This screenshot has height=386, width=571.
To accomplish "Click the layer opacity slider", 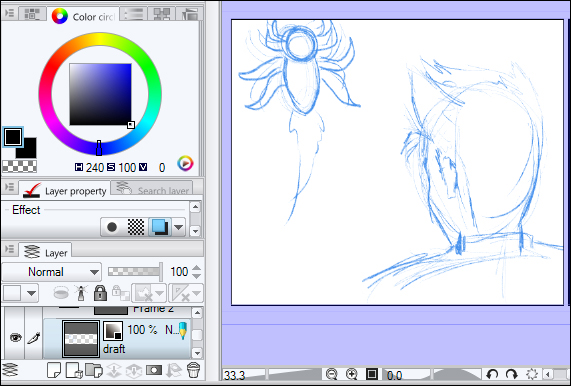I will click(x=135, y=272).
